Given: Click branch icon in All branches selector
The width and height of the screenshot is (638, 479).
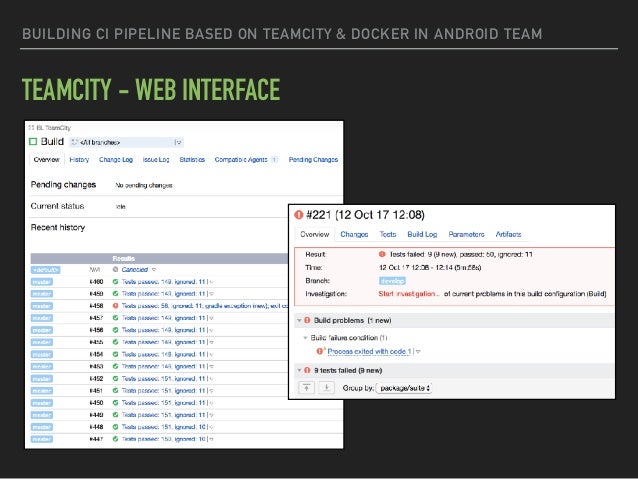Looking at the screenshot, I should (74, 142).
